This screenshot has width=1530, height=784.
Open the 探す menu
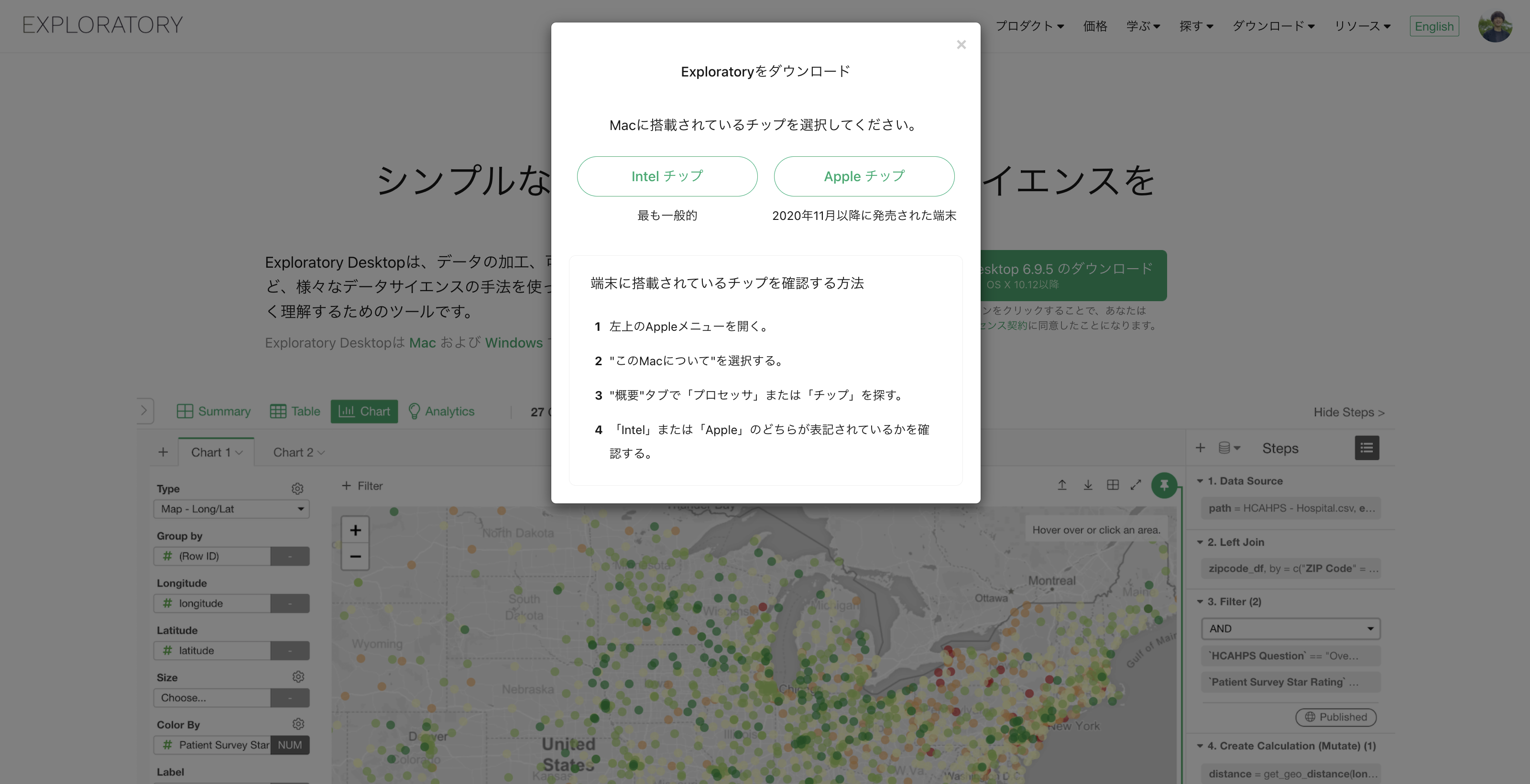(x=1196, y=26)
